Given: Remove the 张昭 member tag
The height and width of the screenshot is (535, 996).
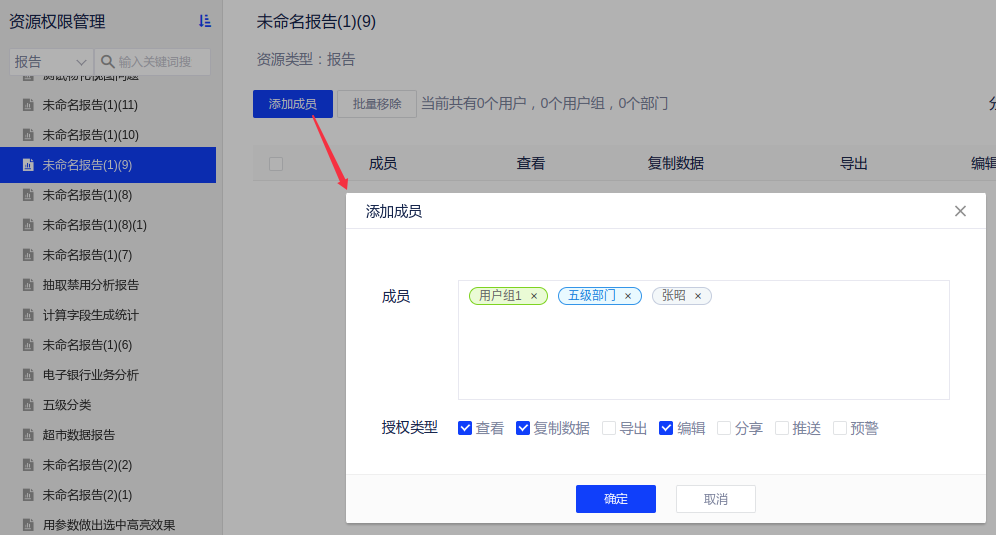Looking at the screenshot, I should point(698,296).
